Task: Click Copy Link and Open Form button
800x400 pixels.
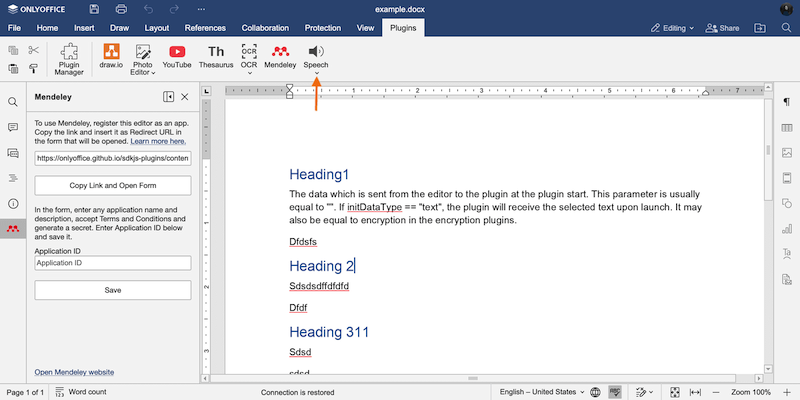Action: (x=112, y=186)
